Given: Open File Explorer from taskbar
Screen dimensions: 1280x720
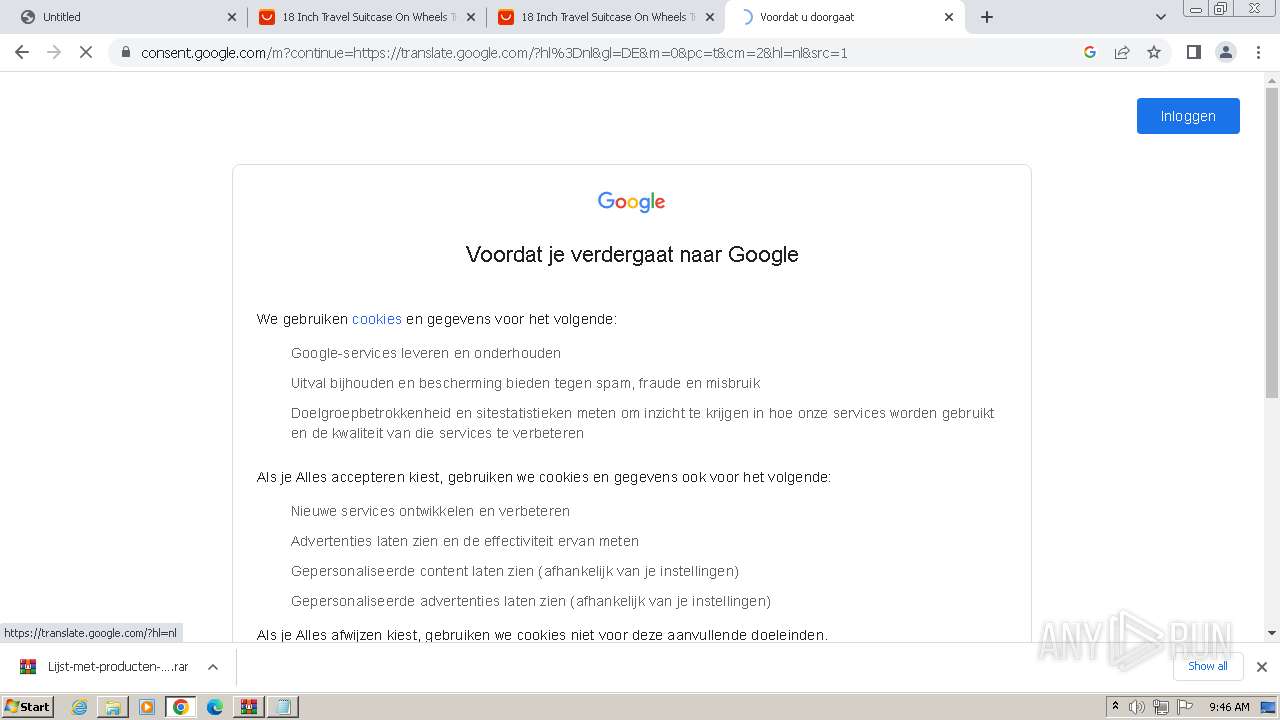Looking at the screenshot, I should pos(113,707).
